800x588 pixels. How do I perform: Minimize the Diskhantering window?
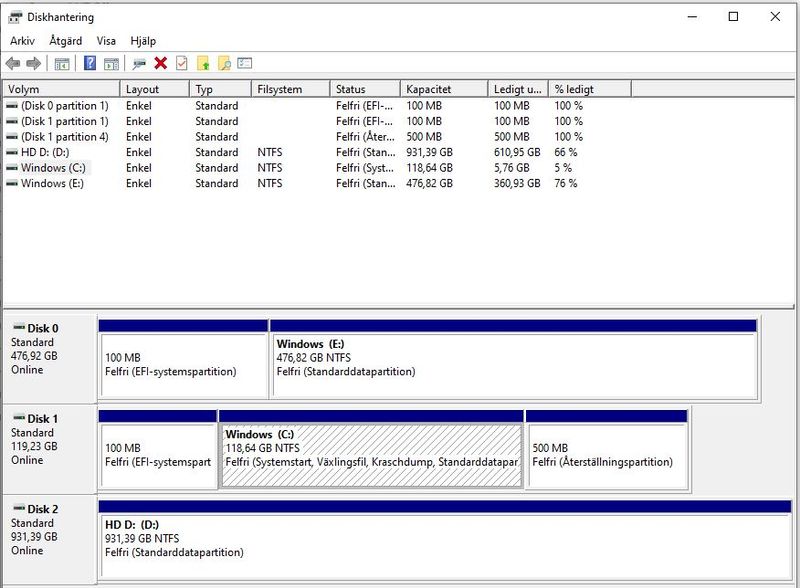click(692, 17)
